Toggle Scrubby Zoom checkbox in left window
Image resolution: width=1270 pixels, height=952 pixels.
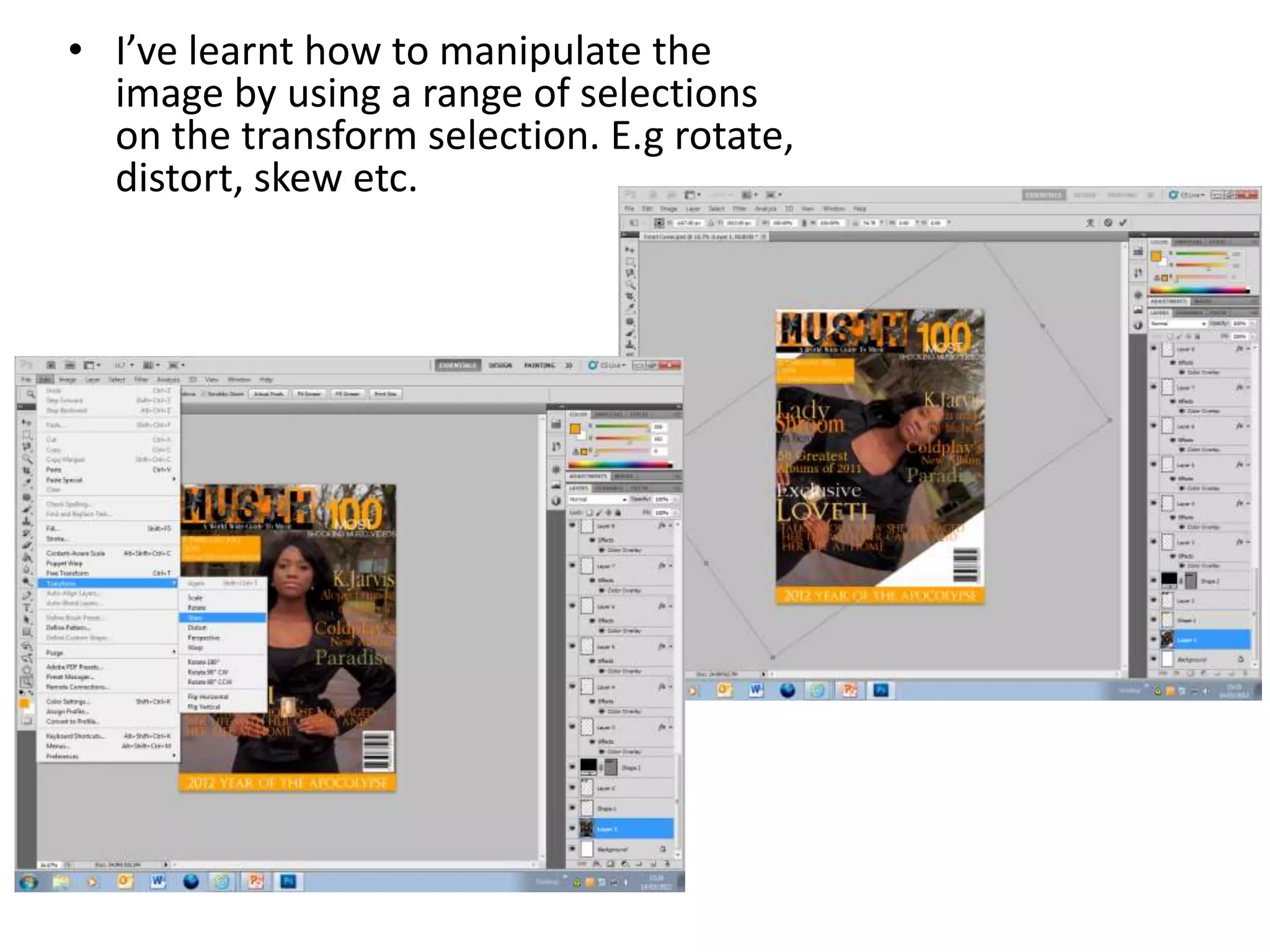click(x=203, y=394)
